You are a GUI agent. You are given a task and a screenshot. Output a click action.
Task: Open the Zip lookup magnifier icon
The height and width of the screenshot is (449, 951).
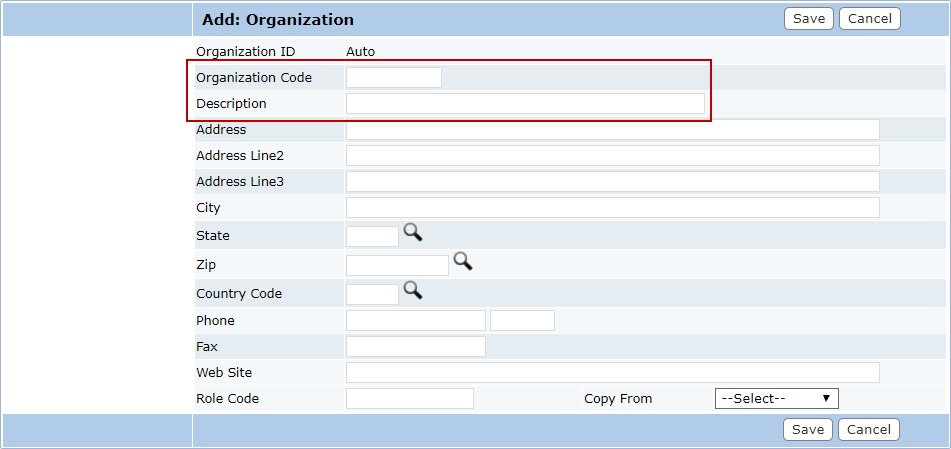[463, 262]
